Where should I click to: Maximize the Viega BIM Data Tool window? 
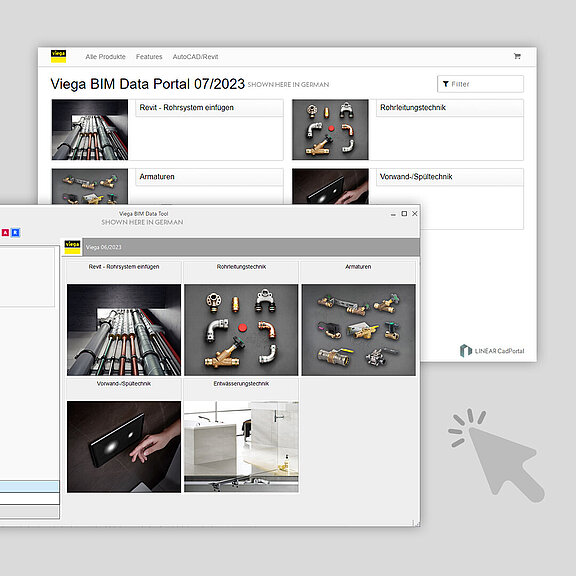point(404,213)
